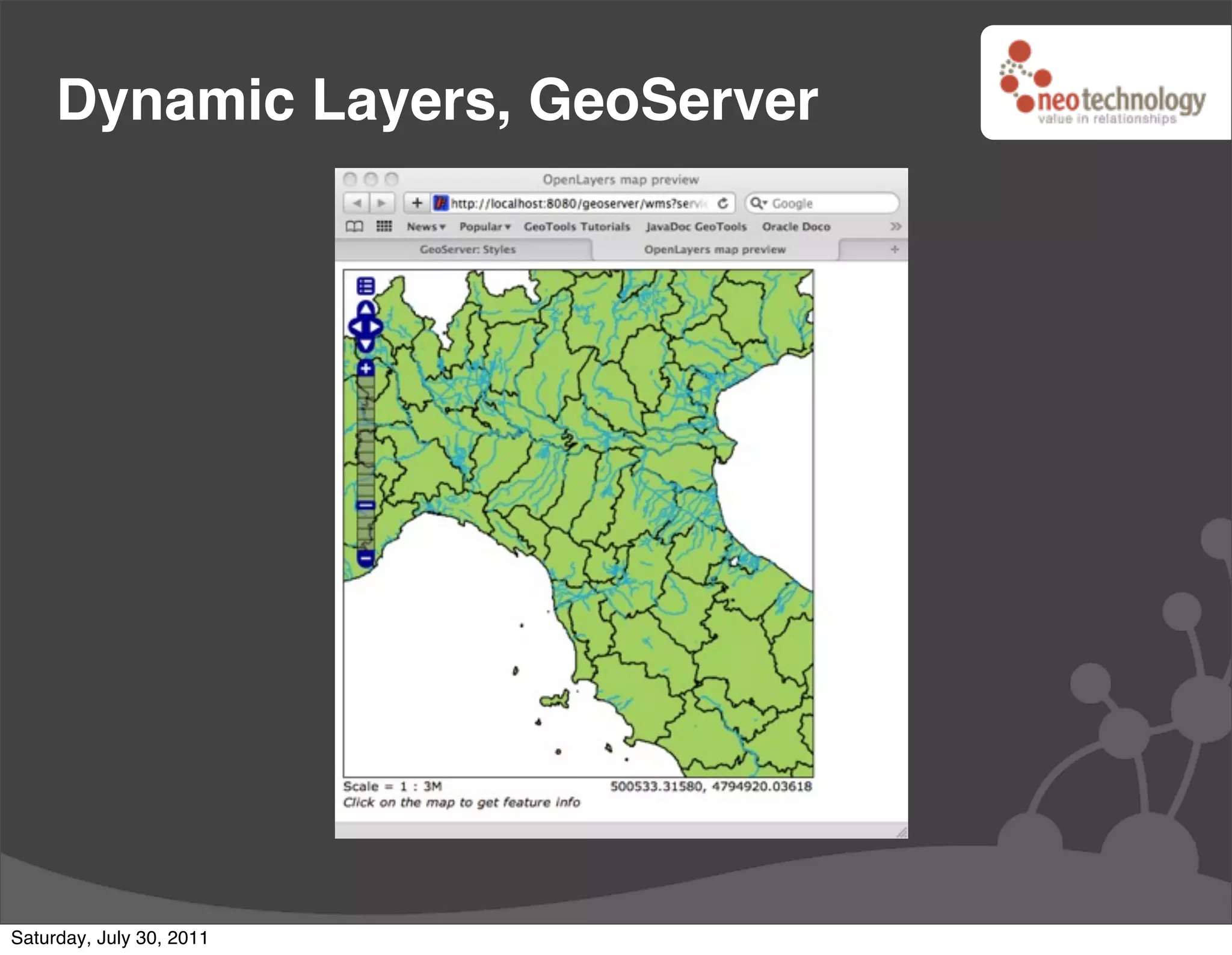The height and width of the screenshot is (955, 1232).
Task: Open the GeoTools Tutorials bookmark
Action: coord(577,227)
